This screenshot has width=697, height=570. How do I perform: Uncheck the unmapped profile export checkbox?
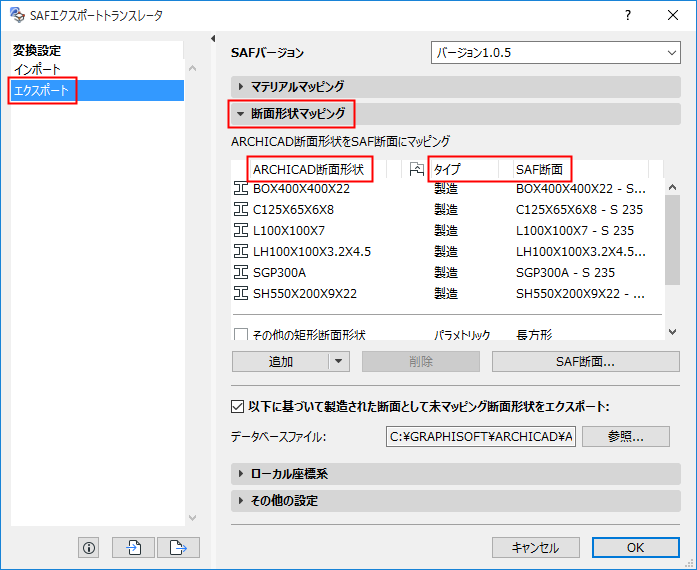click(237, 406)
